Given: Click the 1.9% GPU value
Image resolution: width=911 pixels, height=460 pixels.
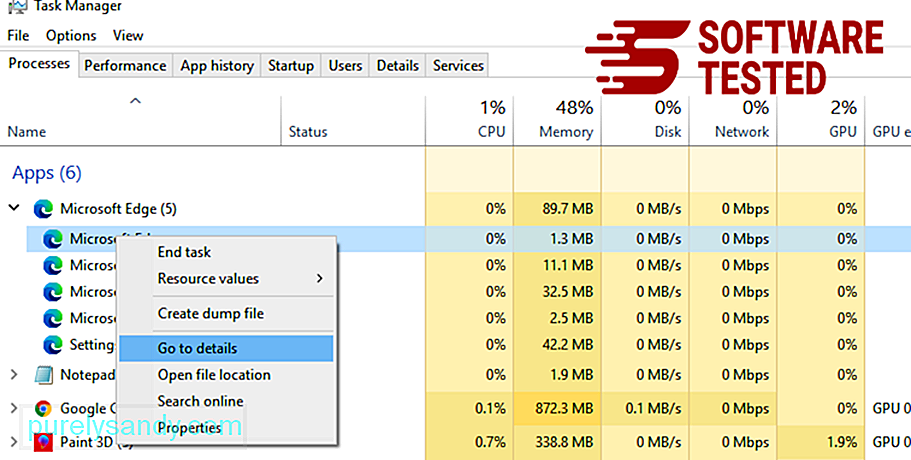Looking at the screenshot, I should (x=841, y=442).
